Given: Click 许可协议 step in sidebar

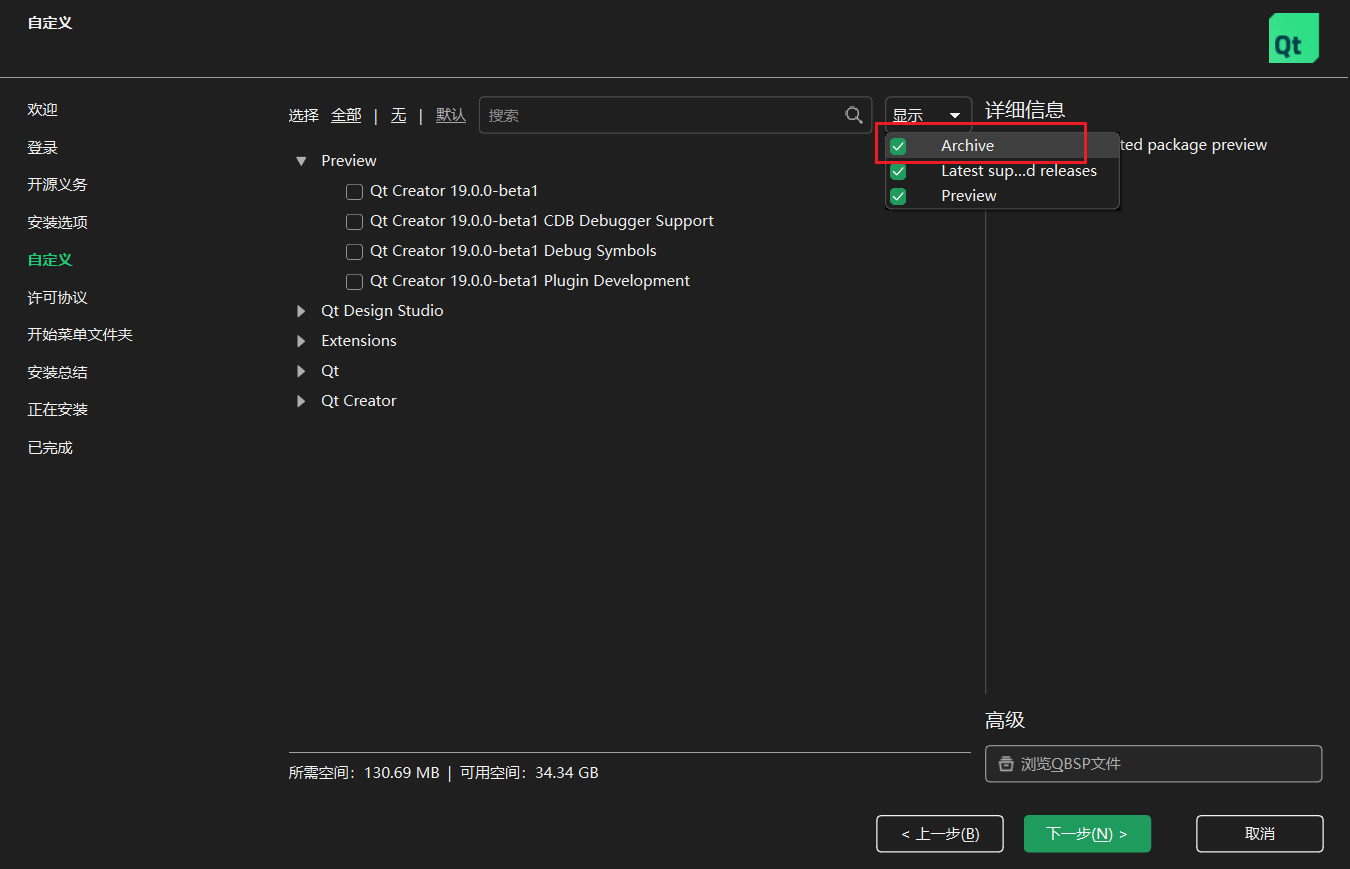Looking at the screenshot, I should (58, 298).
